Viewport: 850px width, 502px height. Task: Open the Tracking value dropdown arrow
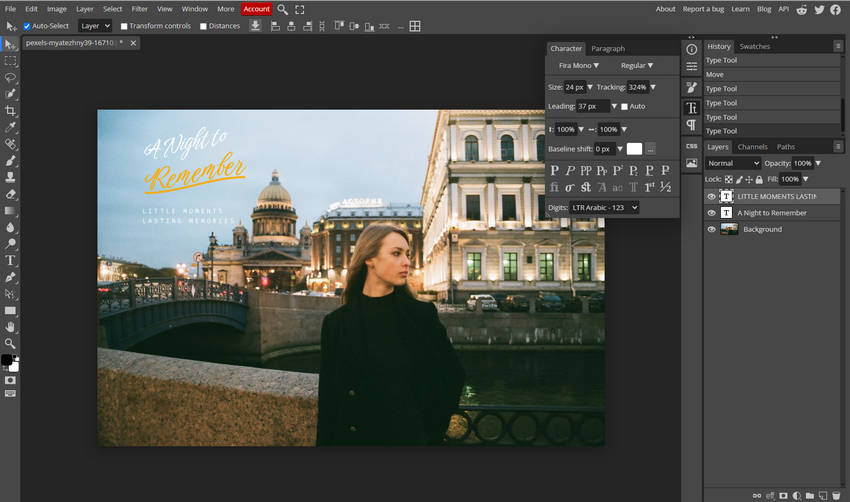pos(653,87)
